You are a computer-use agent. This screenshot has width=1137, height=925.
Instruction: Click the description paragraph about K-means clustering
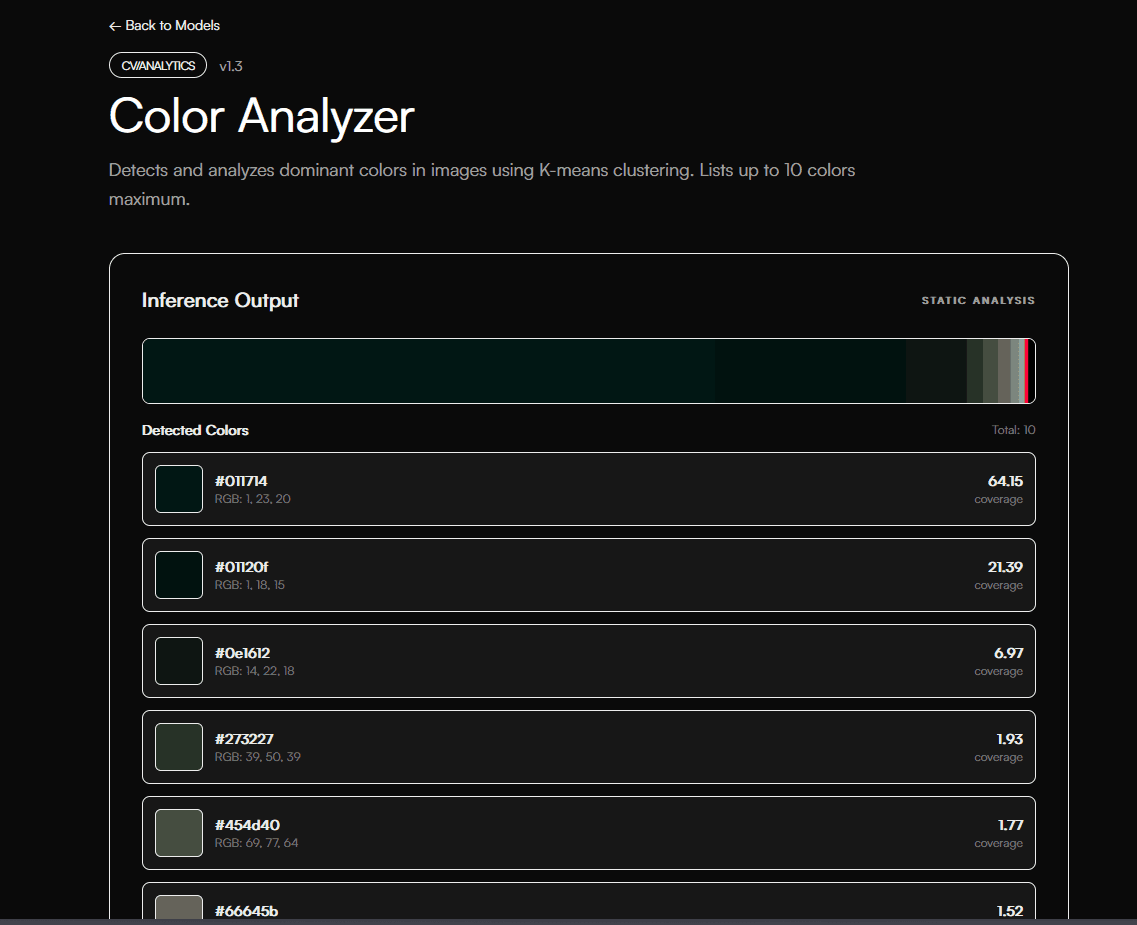tap(481, 184)
